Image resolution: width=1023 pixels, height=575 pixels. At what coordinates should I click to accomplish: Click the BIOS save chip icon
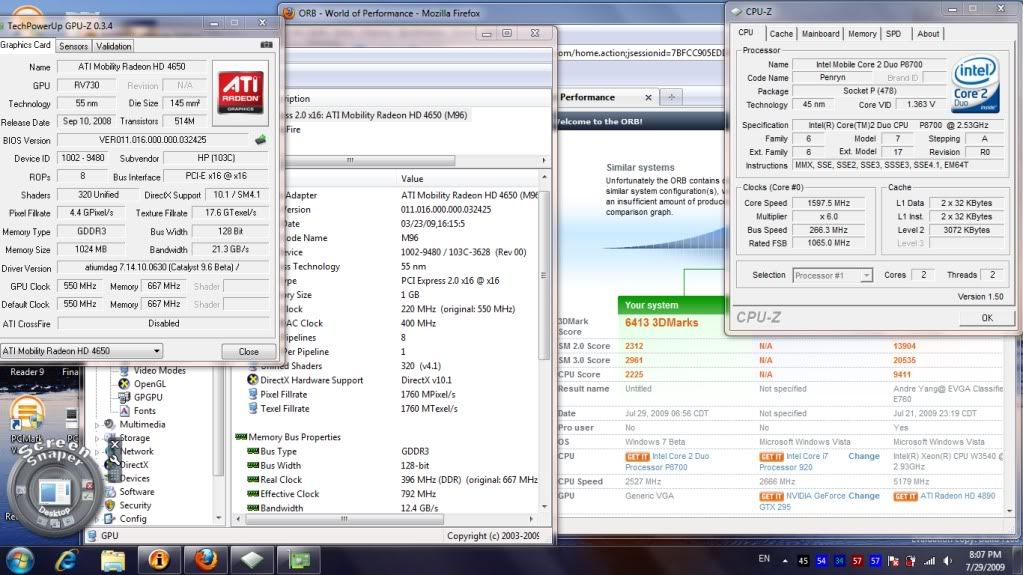point(261,140)
